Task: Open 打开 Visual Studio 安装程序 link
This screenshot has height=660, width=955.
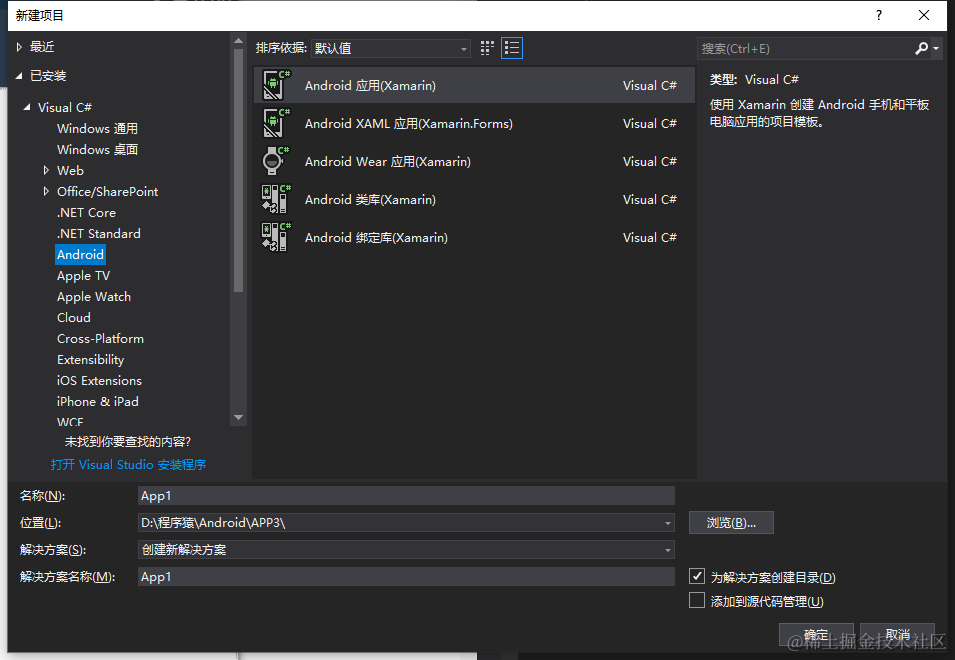Action: 128,465
